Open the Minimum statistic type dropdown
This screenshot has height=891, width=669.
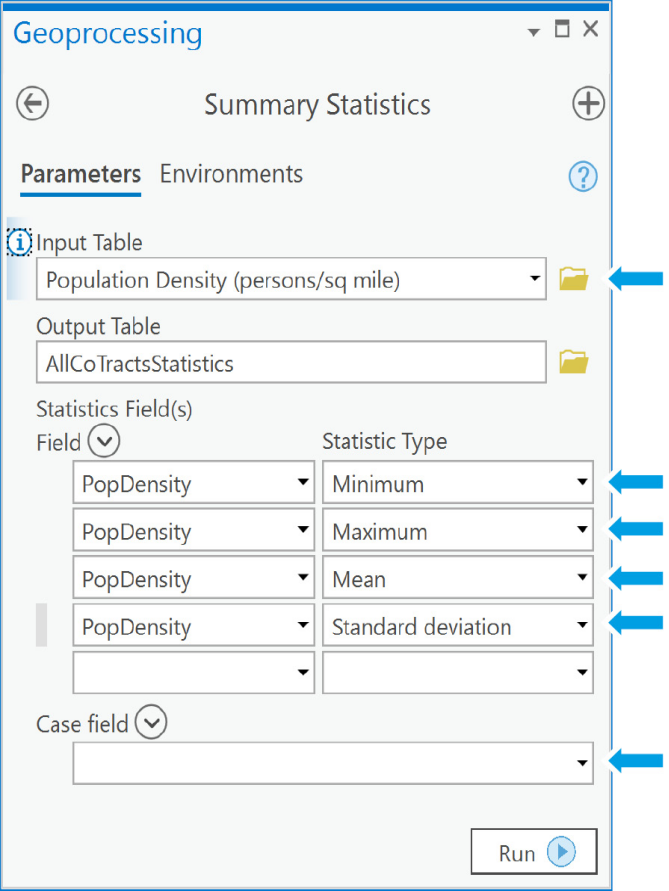pyautogui.click(x=458, y=482)
